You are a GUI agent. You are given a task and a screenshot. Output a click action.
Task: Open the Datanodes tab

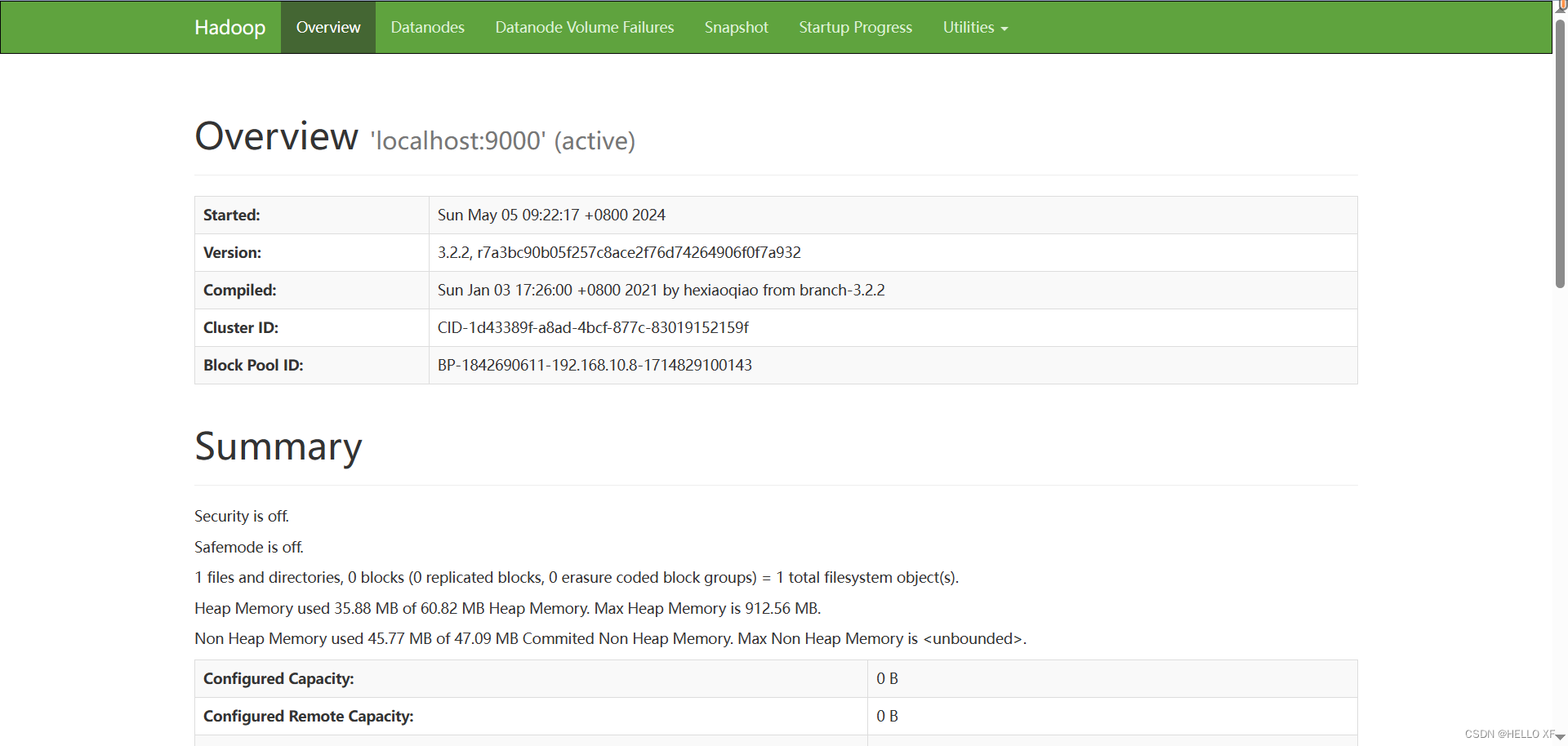coord(427,27)
